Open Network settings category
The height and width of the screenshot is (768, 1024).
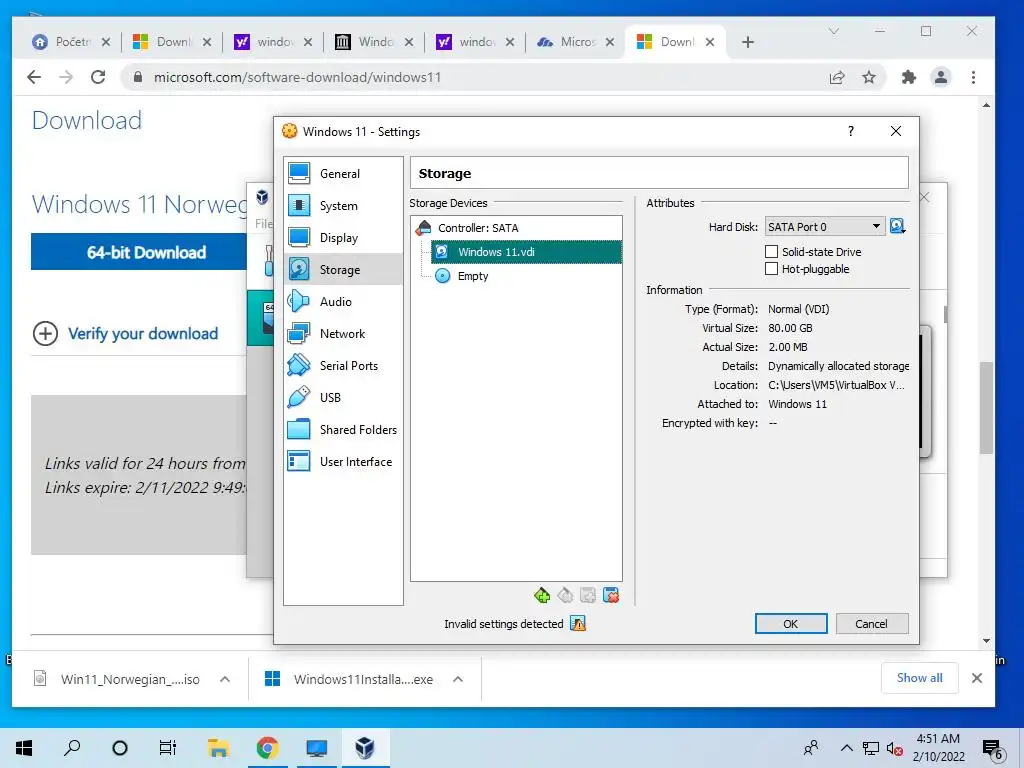tap(344, 333)
